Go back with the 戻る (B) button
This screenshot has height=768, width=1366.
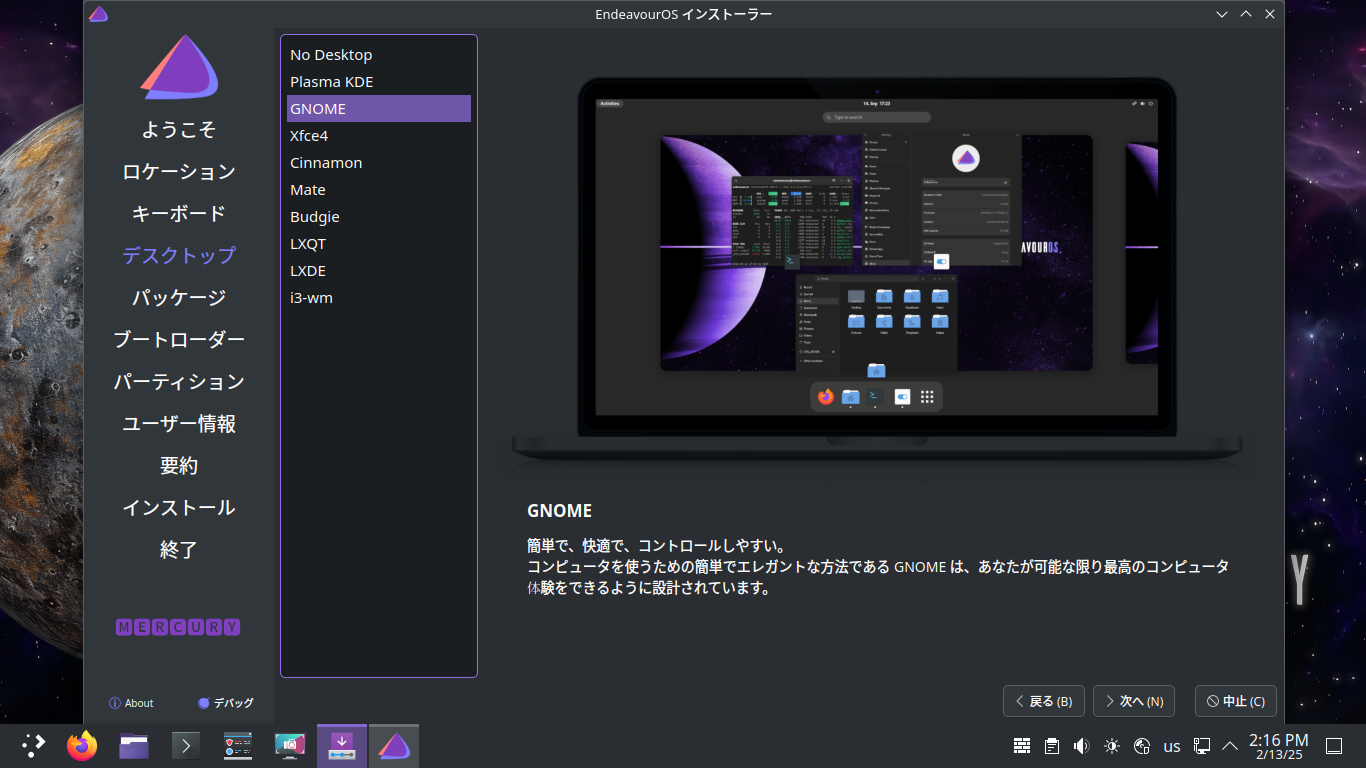click(1044, 701)
